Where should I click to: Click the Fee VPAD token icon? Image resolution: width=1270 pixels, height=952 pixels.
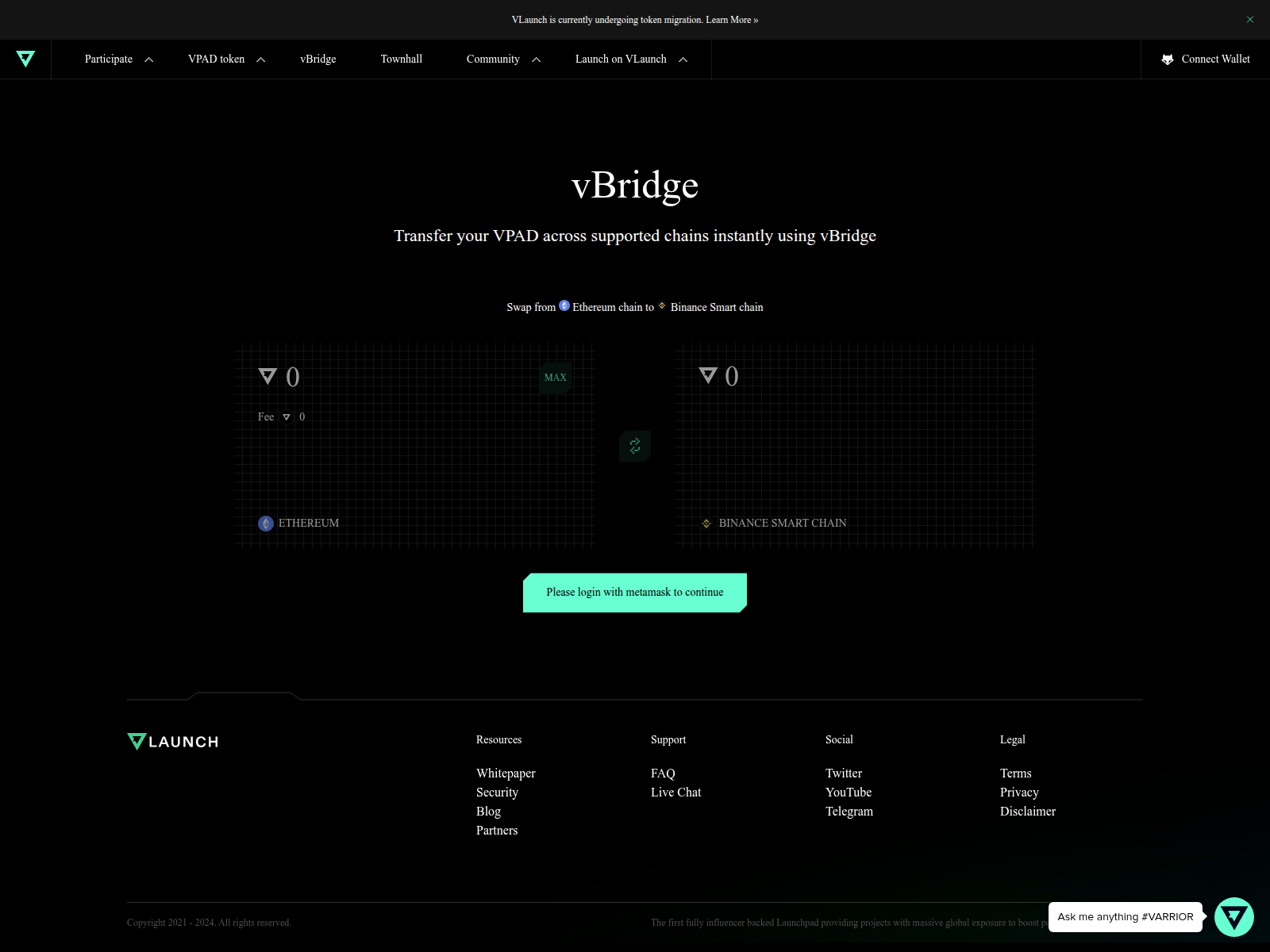click(287, 417)
